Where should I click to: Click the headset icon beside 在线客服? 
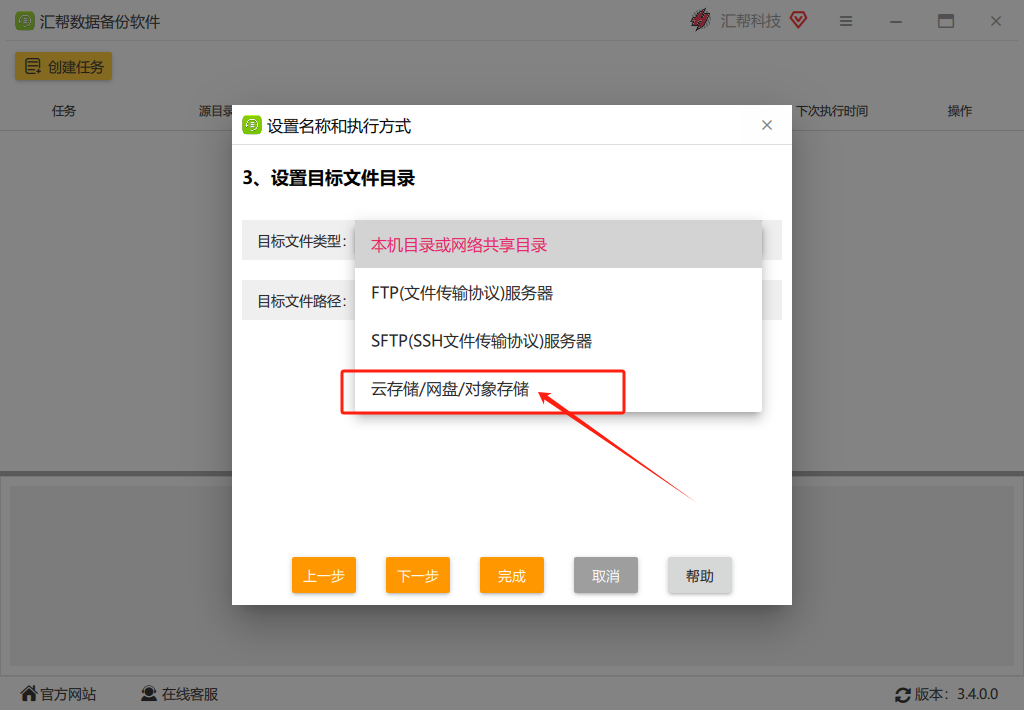(150, 692)
